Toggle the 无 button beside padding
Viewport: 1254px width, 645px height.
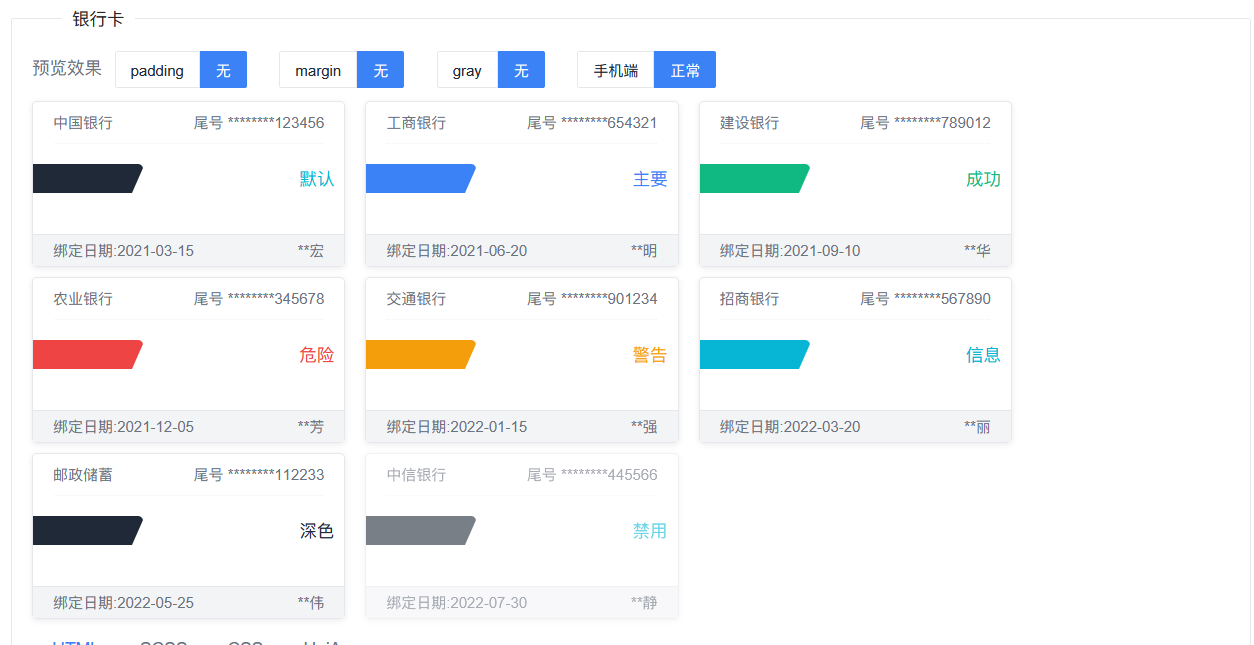[x=223, y=70]
